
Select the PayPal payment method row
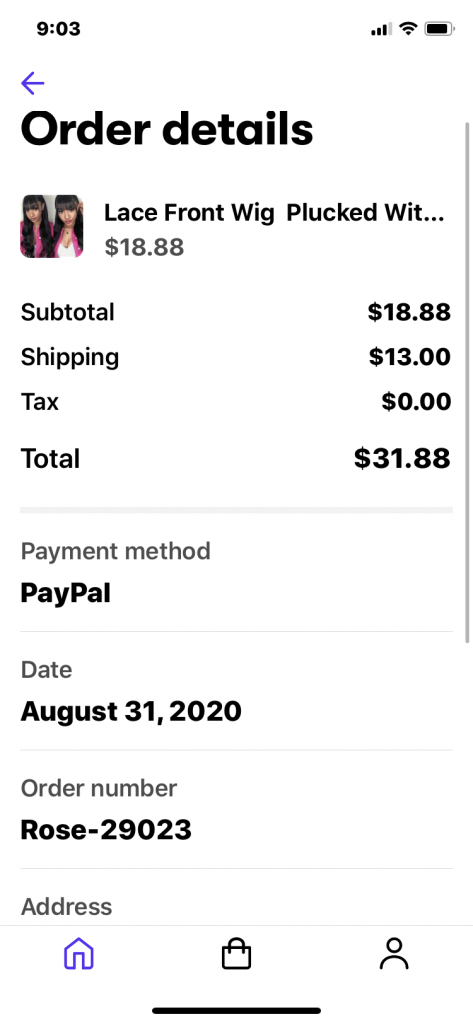[x=236, y=573]
